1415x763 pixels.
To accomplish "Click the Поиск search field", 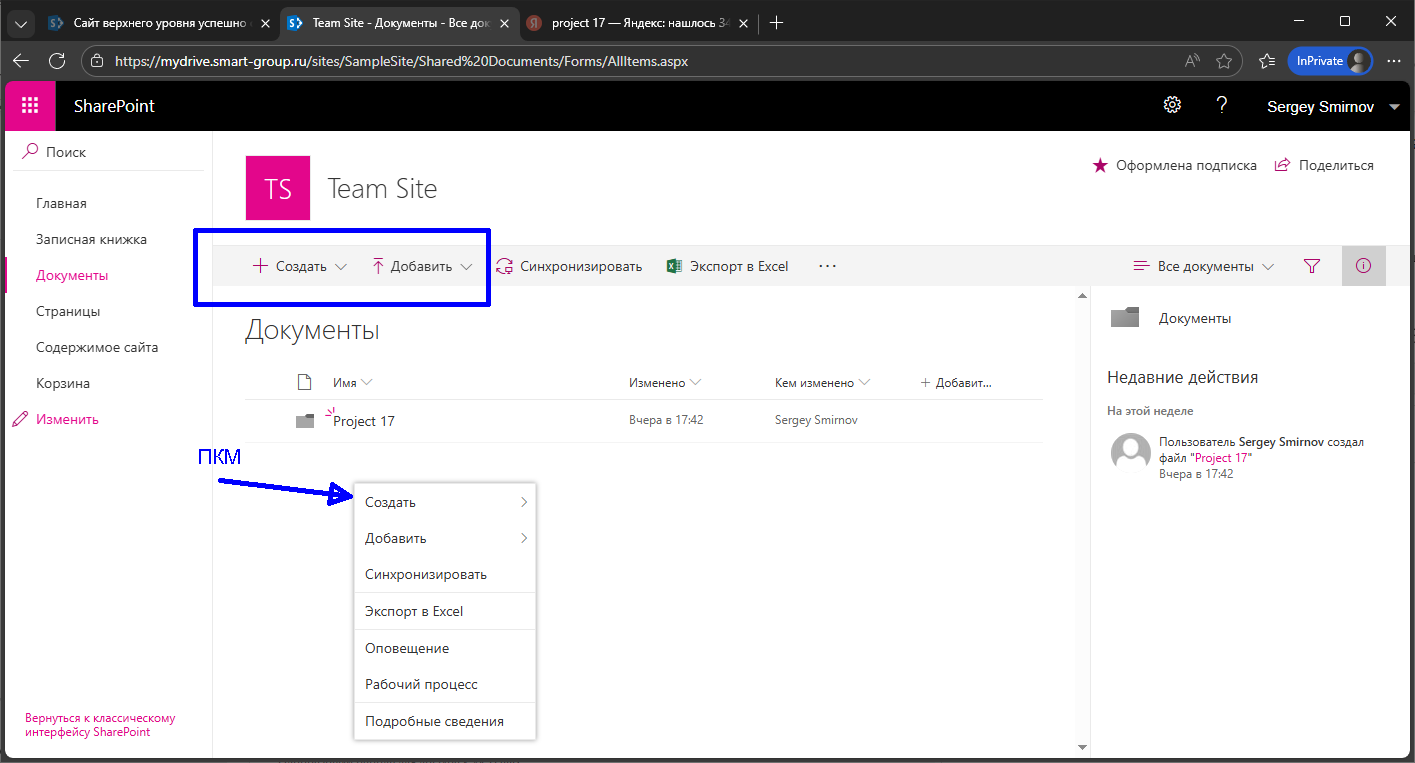I will [66, 153].
